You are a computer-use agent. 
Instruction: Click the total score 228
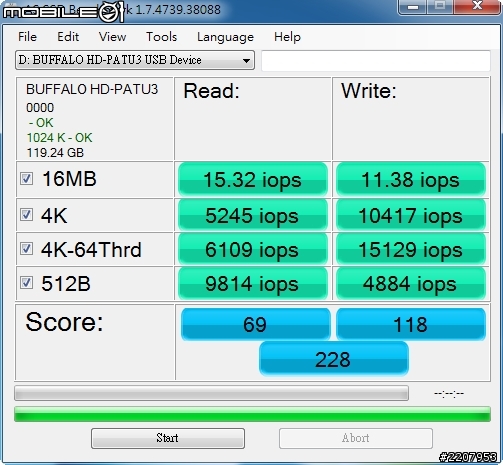pos(333,359)
